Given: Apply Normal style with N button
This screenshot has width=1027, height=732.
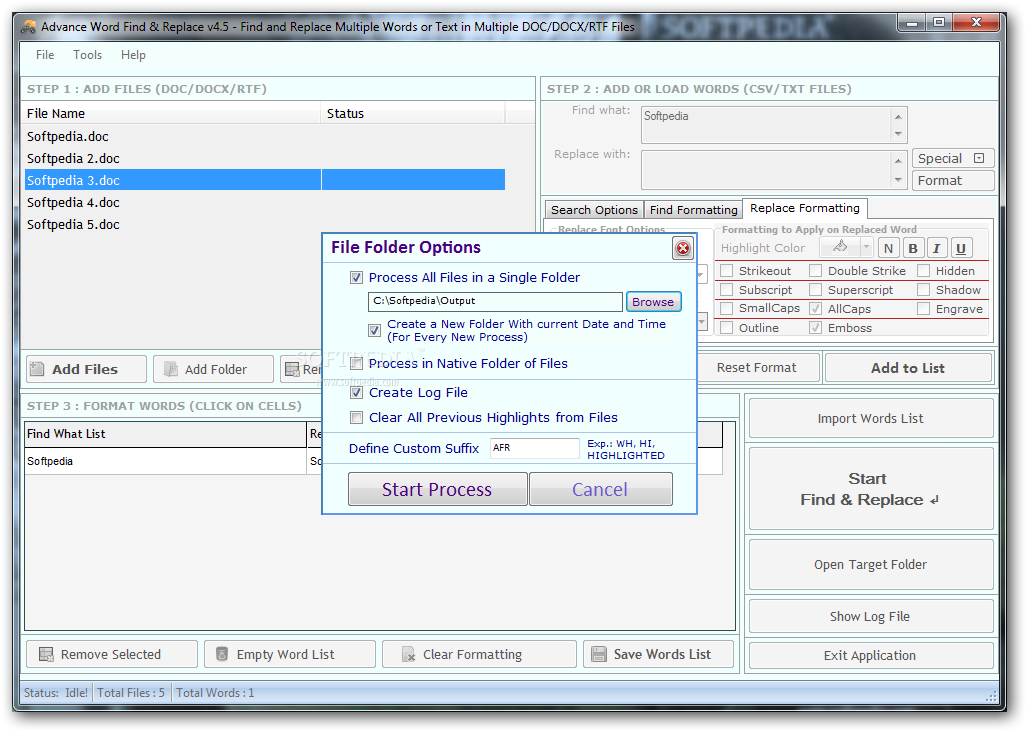Looking at the screenshot, I should [888, 248].
